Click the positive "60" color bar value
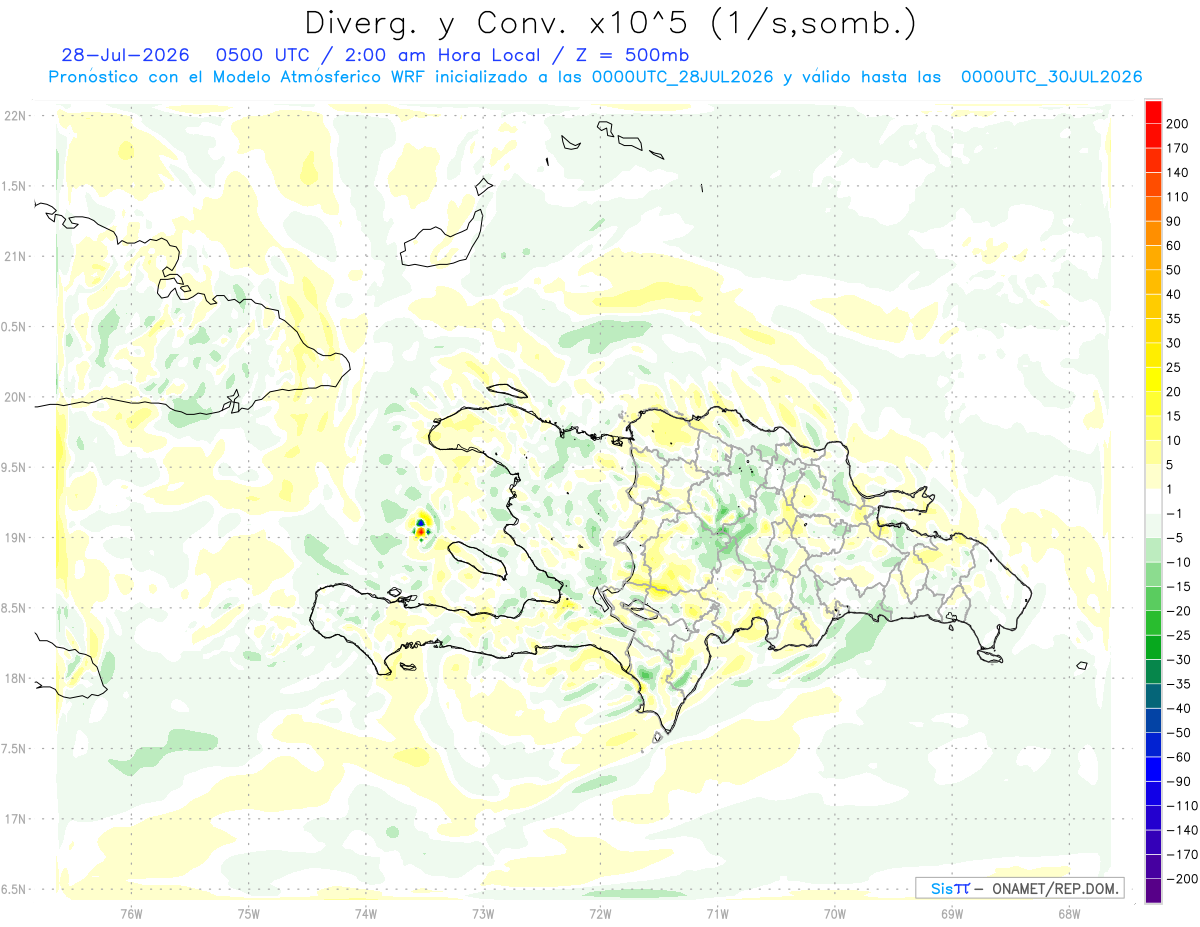The width and height of the screenshot is (1200, 927). pyautogui.click(x=1174, y=245)
